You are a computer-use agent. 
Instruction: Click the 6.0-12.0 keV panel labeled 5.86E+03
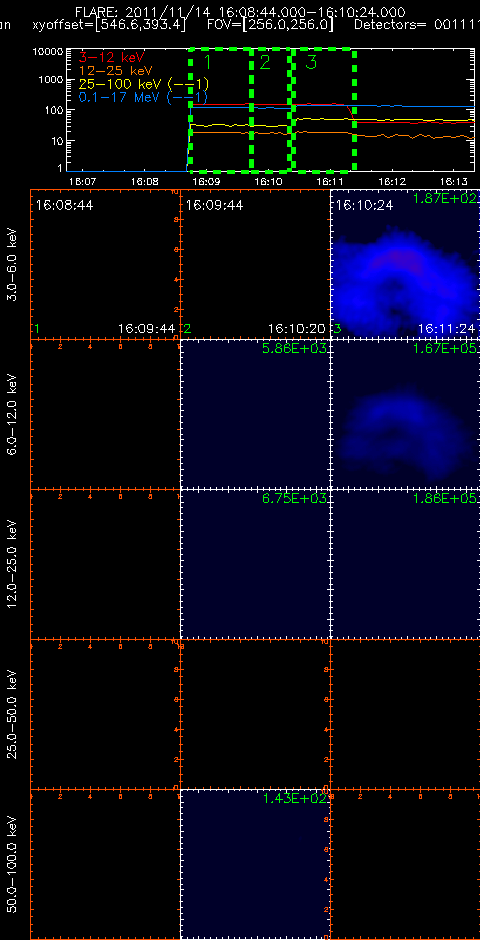click(x=255, y=414)
